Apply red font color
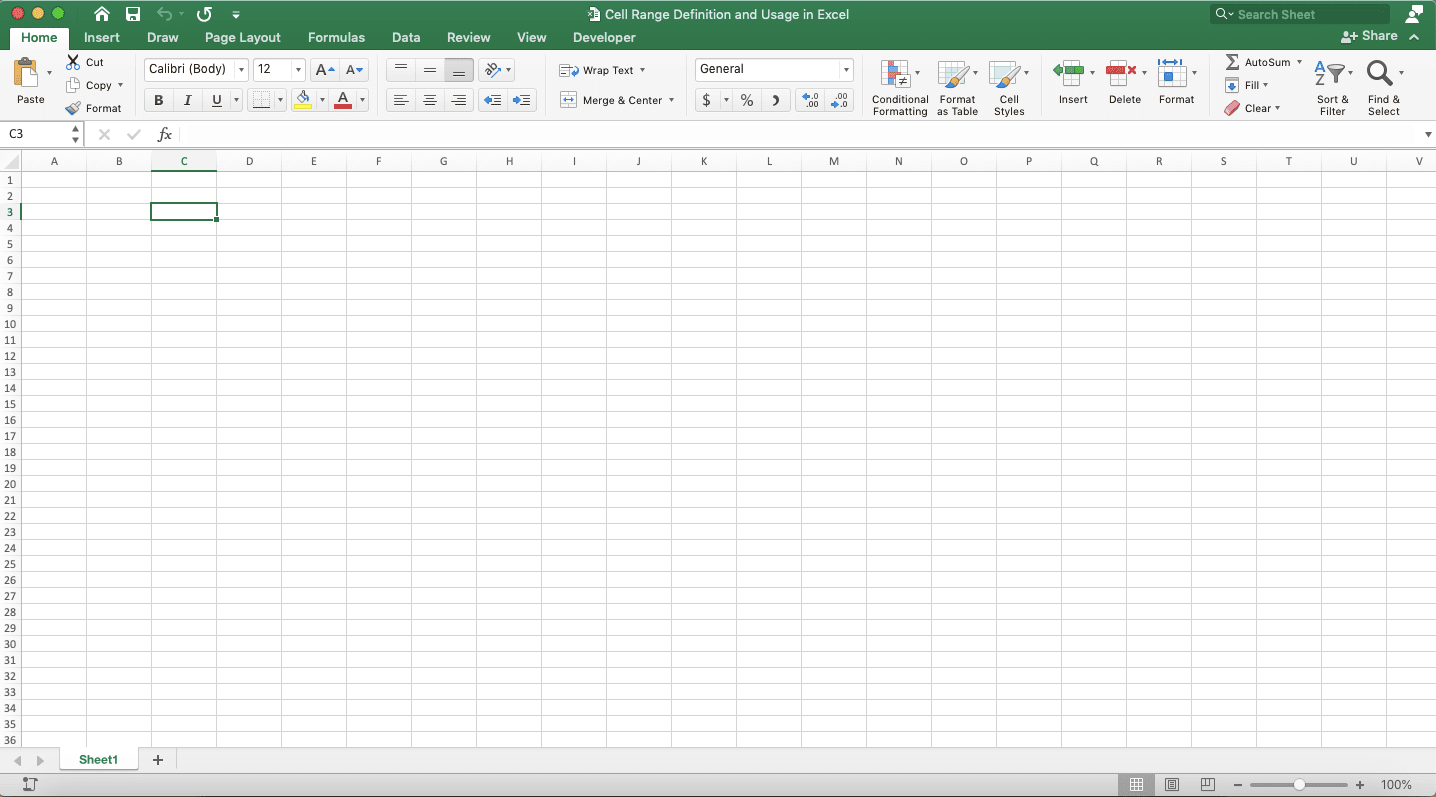Screen dimensions: 1436x797 343,100
